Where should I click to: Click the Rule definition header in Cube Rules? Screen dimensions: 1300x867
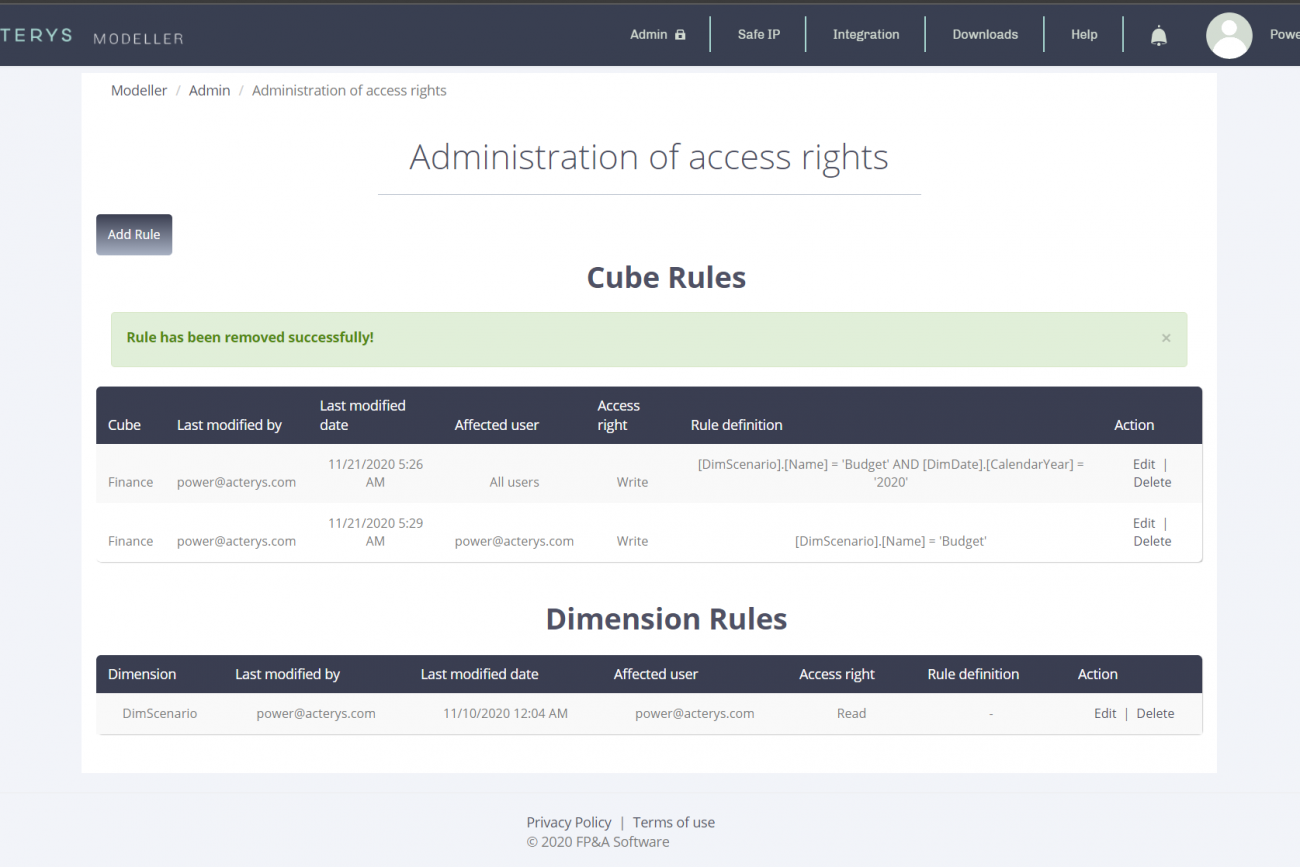[x=736, y=425]
